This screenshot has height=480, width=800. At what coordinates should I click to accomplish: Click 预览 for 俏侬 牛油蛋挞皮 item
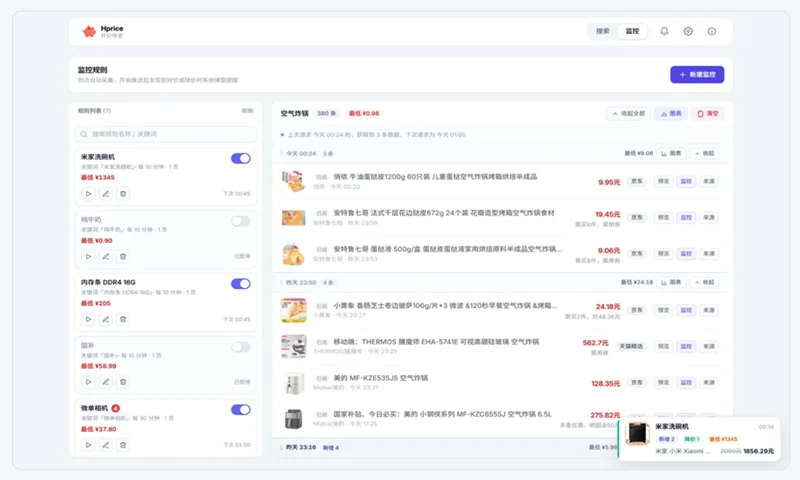tap(663, 182)
